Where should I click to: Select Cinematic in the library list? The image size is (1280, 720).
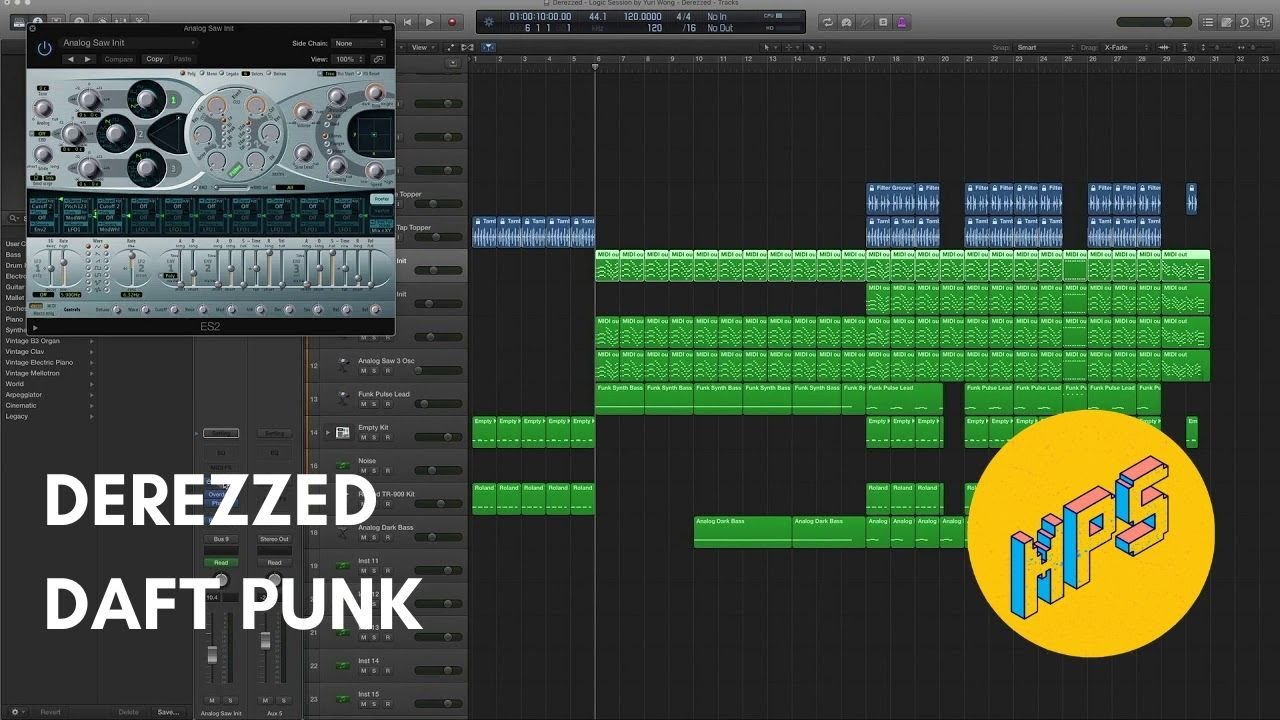(x=21, y=405)
